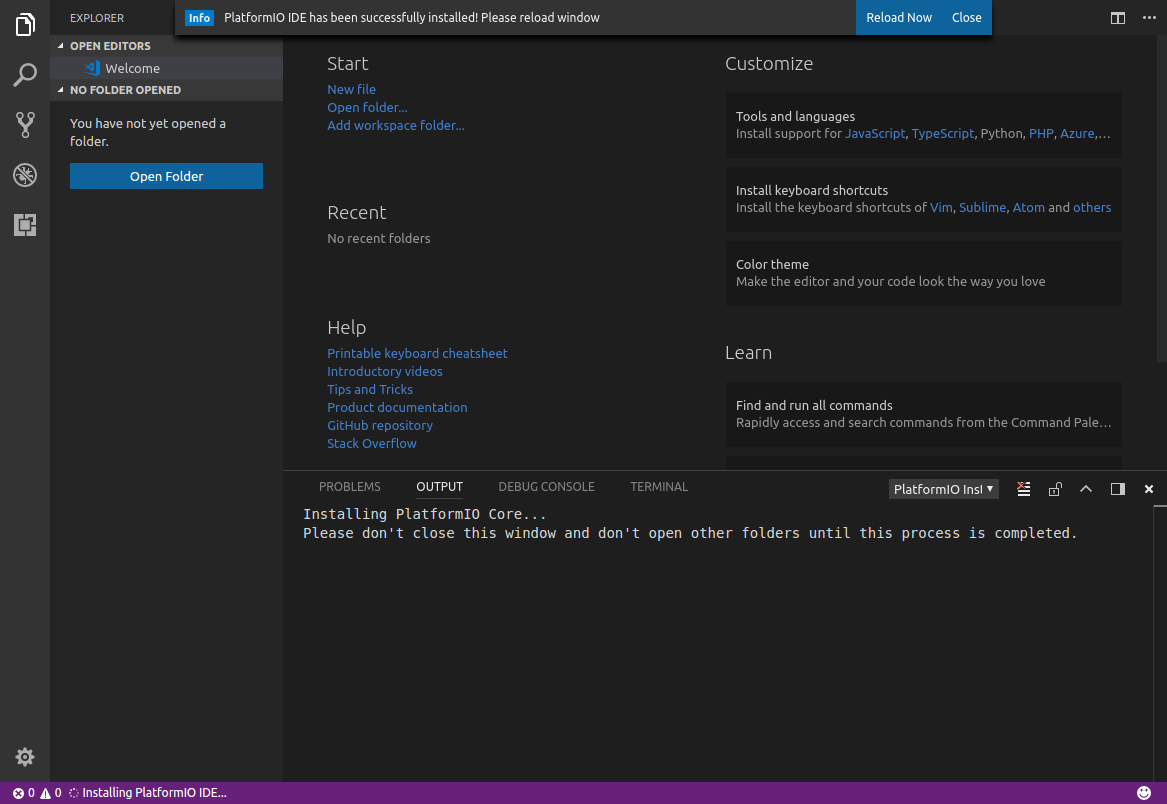Click the split editor icon
This screenshot has width=1167, height=804.
point(1118,18)
